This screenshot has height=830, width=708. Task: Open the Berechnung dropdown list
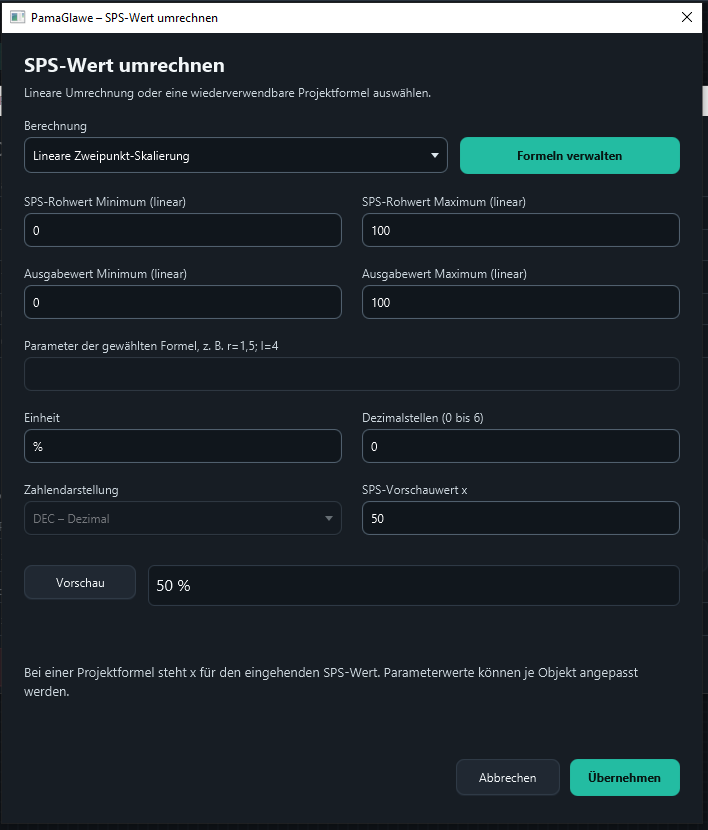coord(235,155)
